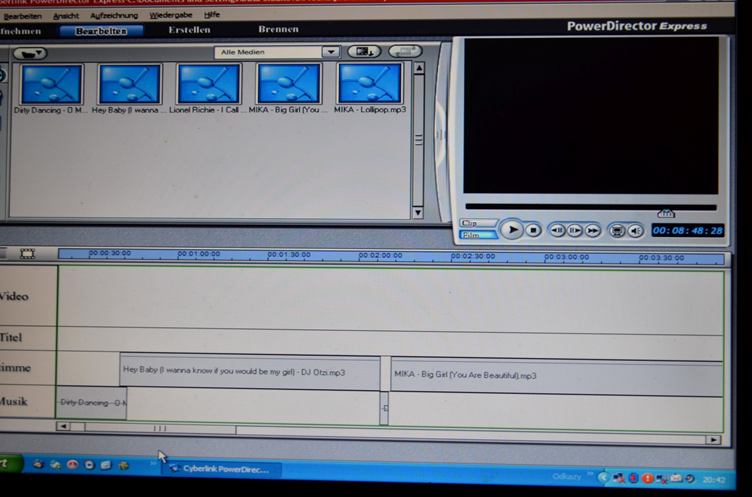Click the Titel track label
This screenshot has height=497, width=752.
tap(12, 338)
